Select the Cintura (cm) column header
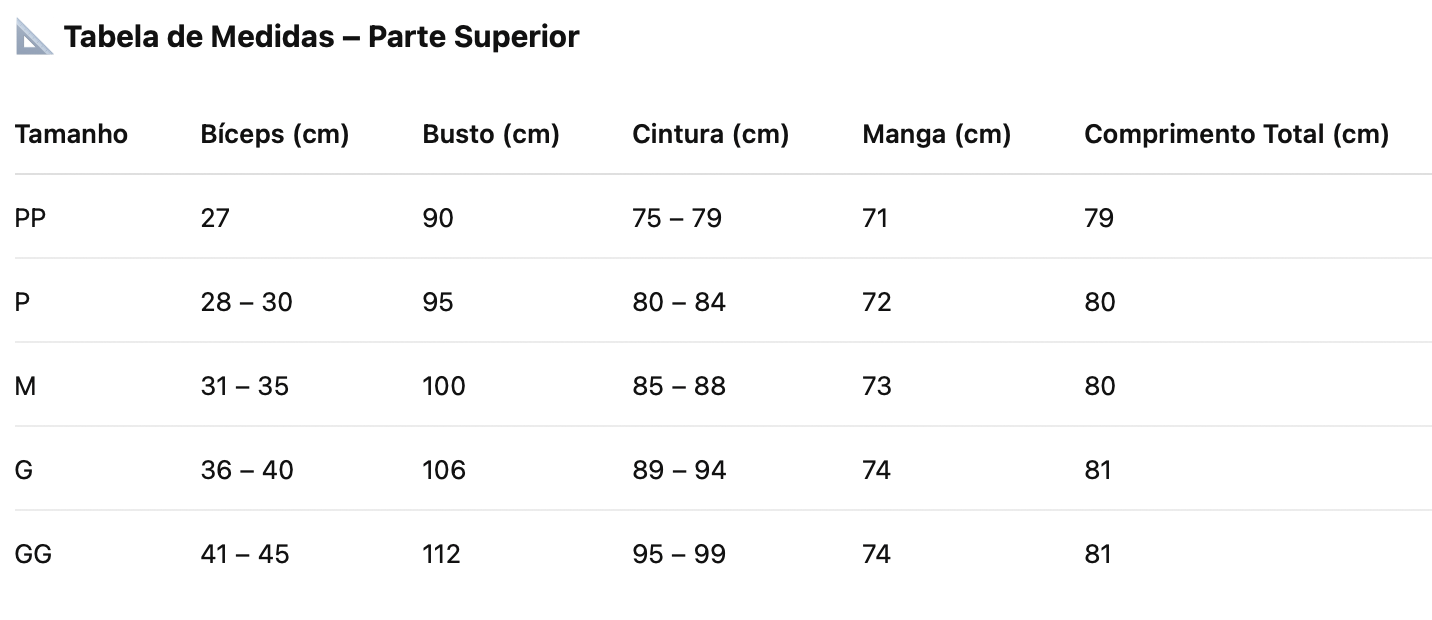 click(711, 134)
